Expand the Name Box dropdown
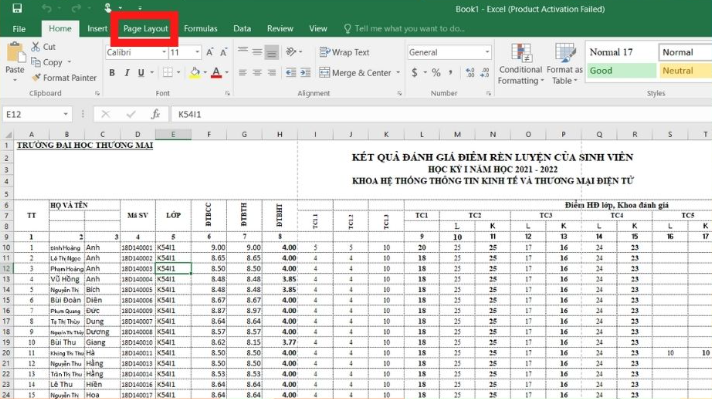 [66, 114]
